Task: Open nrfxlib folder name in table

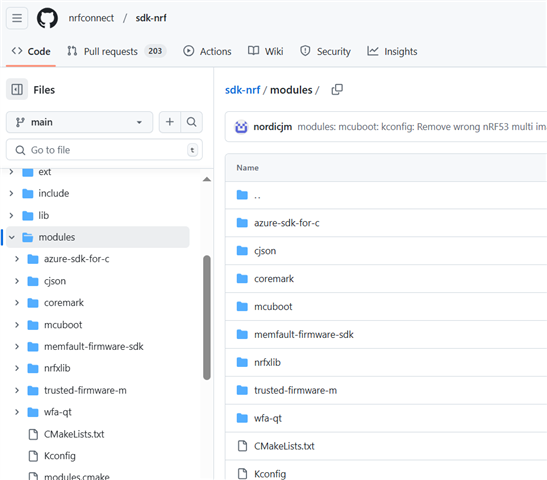Action: pos(267,362)
